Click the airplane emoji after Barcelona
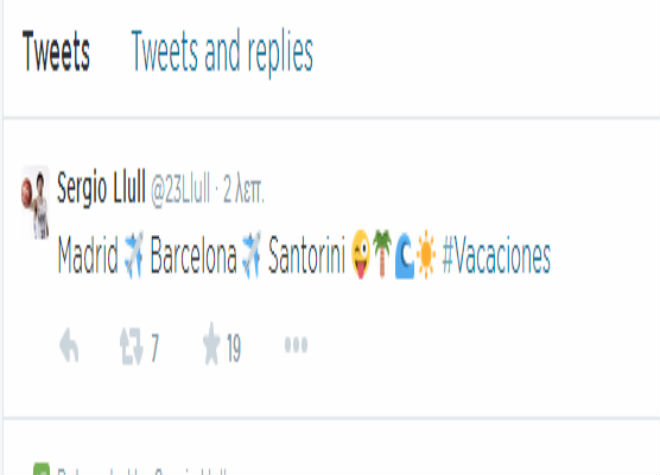 pyautogui.click(x=251, y=255)
